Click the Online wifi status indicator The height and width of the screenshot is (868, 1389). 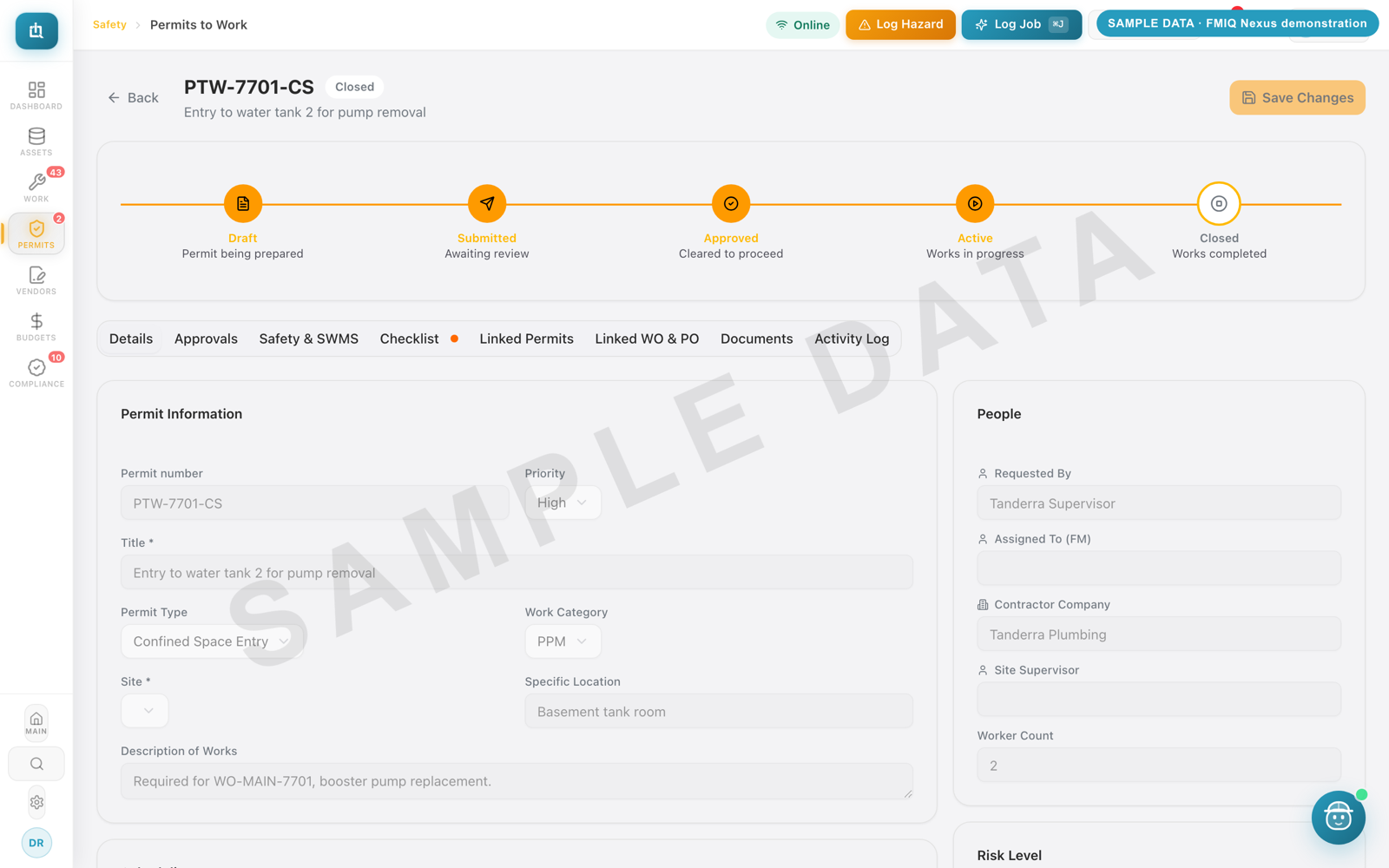tap(802, 25)
